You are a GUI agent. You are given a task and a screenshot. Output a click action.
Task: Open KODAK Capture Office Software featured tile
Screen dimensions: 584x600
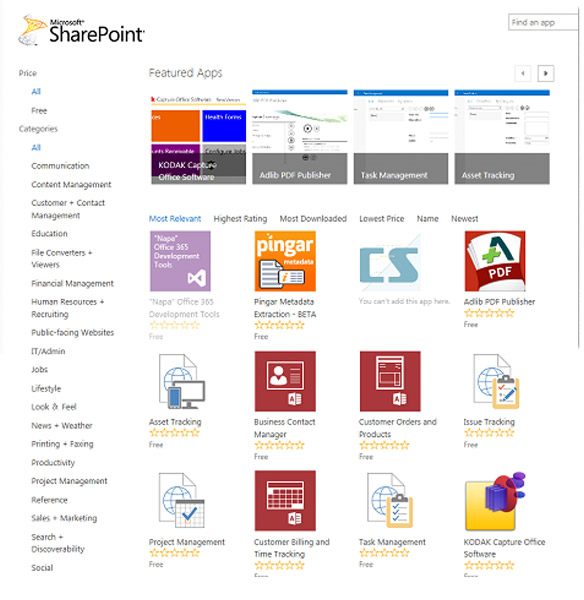(x=198, y=137)
